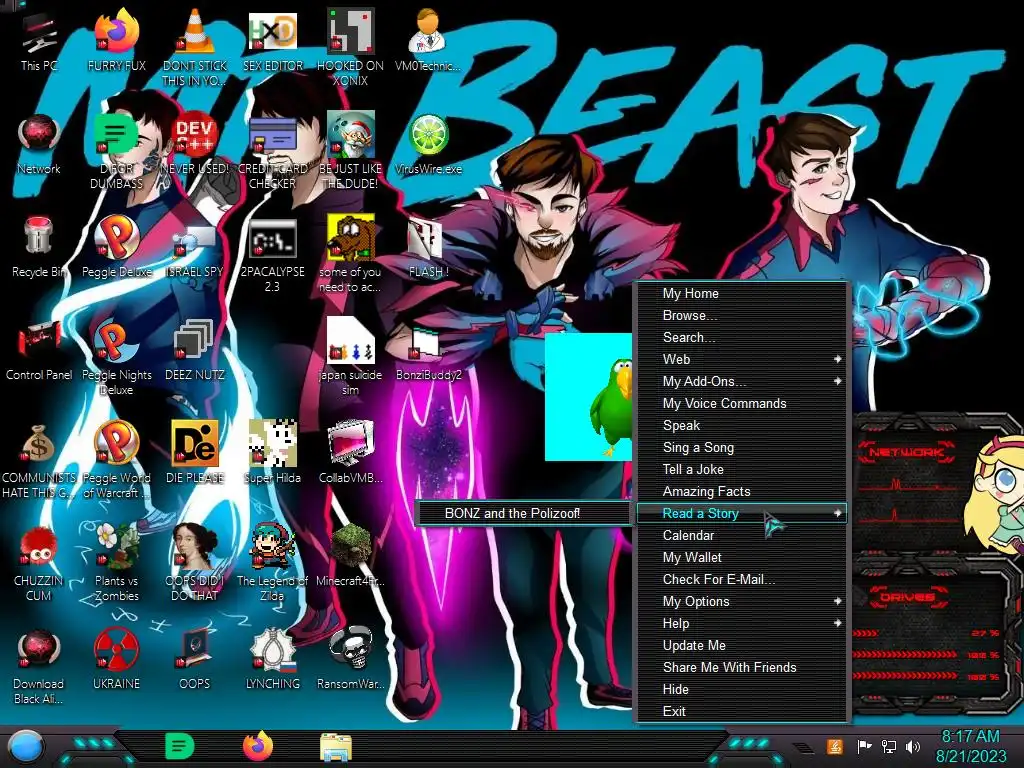1024x768 pixels.
Task: Select Update Me
Action: [x=742, y=645]
